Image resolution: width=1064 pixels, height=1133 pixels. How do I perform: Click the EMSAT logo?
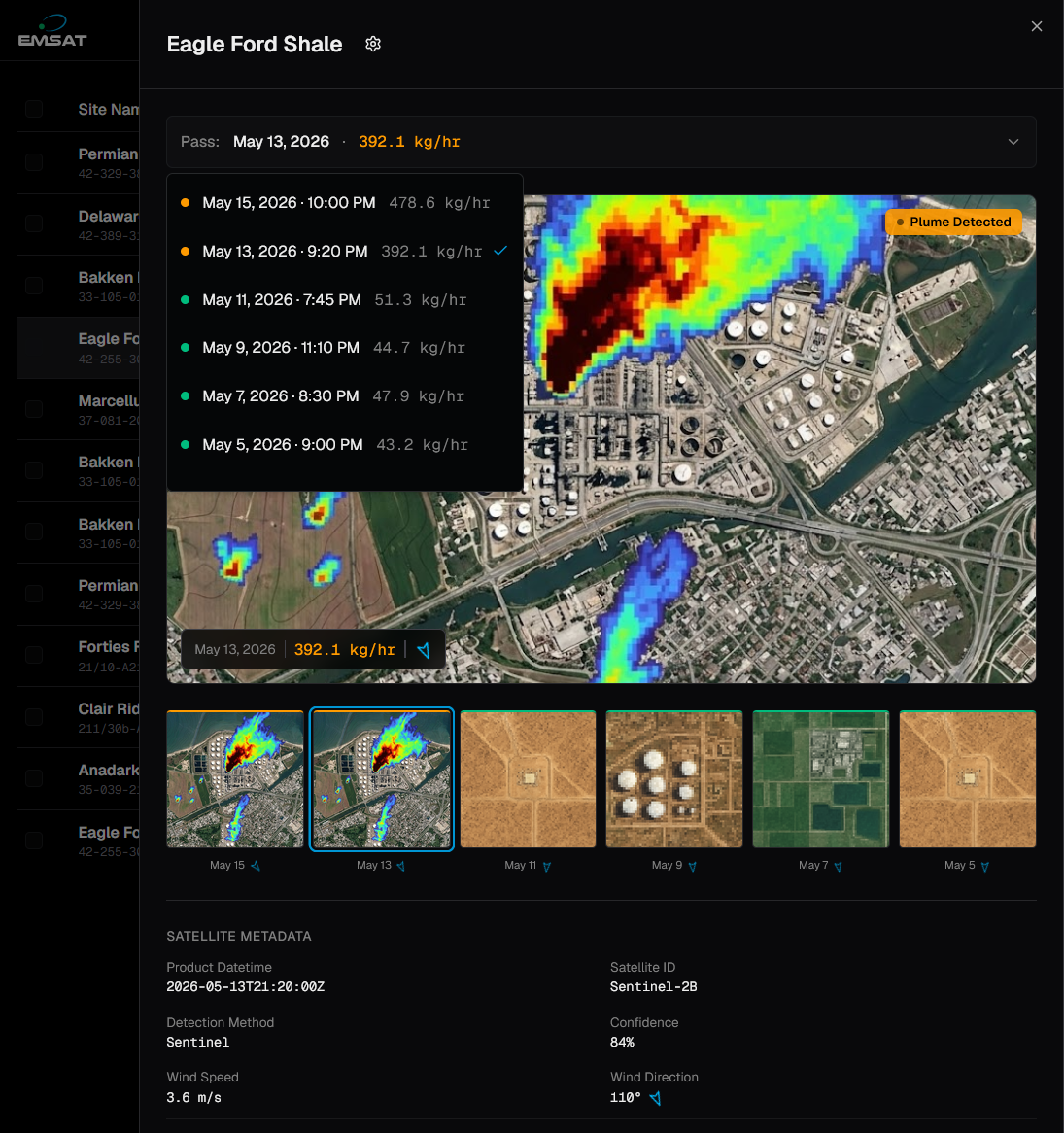coord(52,31)
